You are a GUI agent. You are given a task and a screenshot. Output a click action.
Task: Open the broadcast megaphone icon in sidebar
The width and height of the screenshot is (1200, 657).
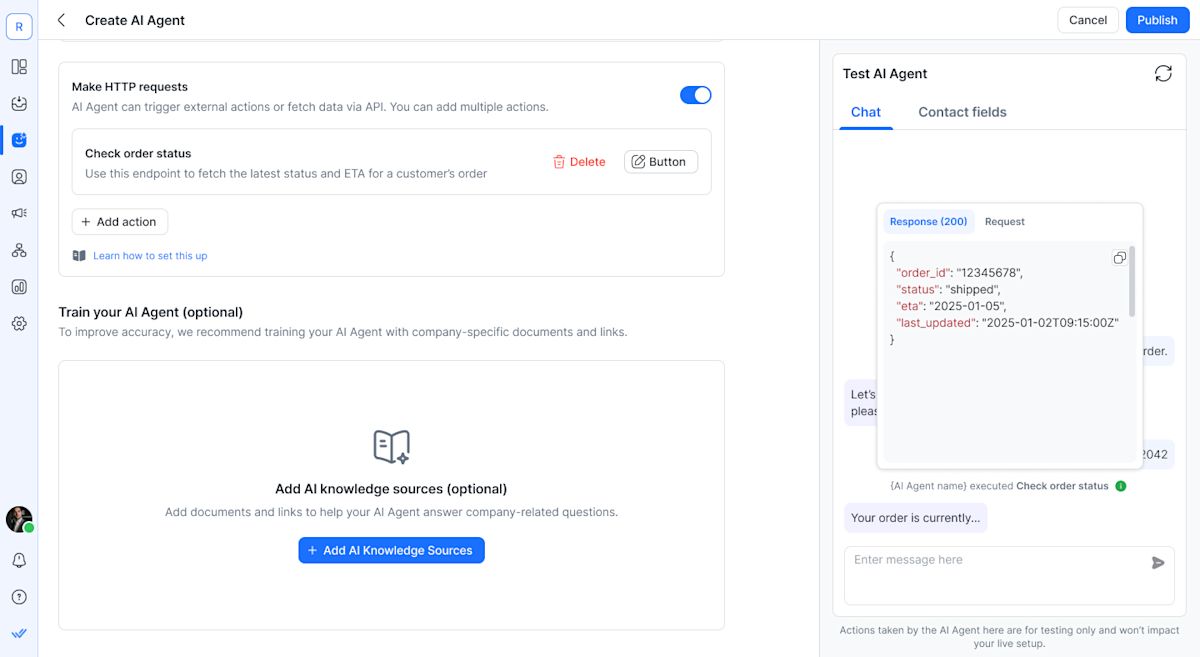coord(19,213)
